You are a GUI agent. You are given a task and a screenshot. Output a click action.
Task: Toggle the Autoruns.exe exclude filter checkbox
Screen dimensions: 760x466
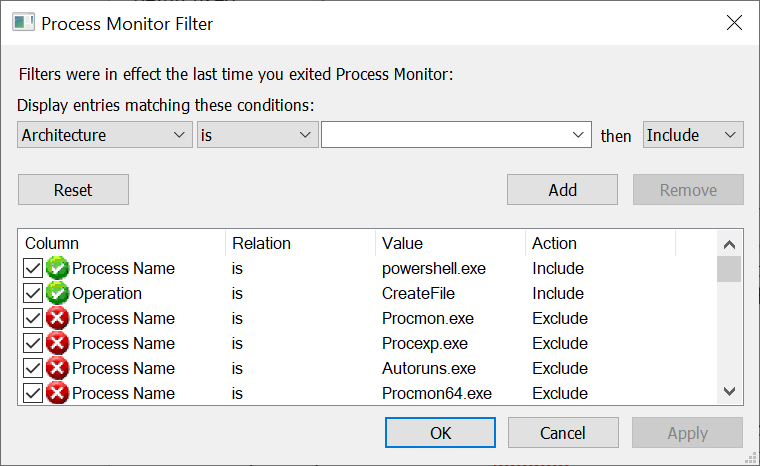[x=33, y=368]
